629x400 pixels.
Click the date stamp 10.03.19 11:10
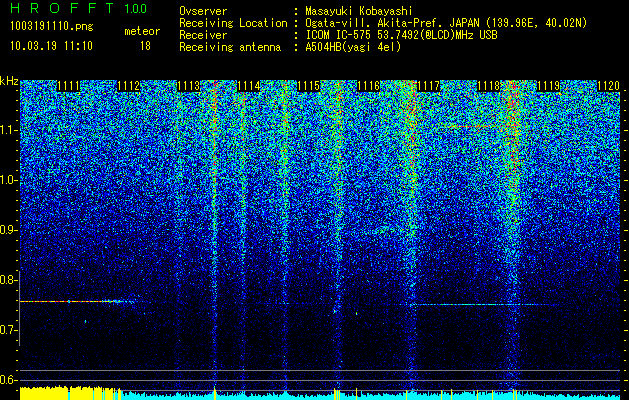click(x=51, y=46)
